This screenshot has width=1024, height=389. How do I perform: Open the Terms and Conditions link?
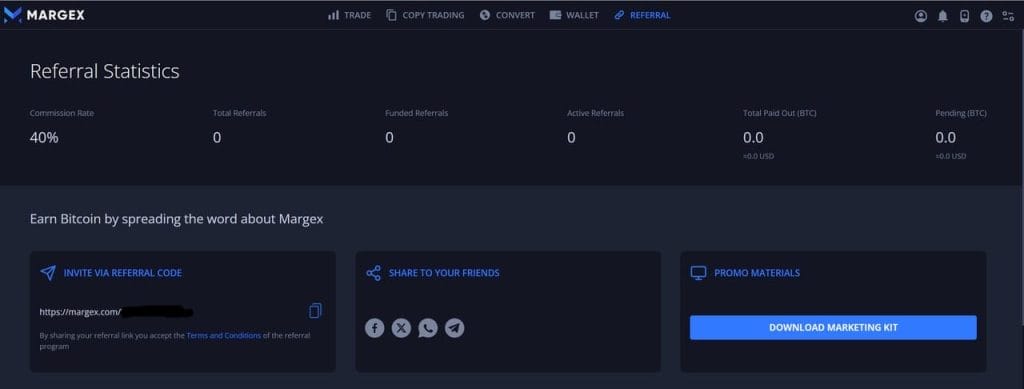tap(223, 335)
